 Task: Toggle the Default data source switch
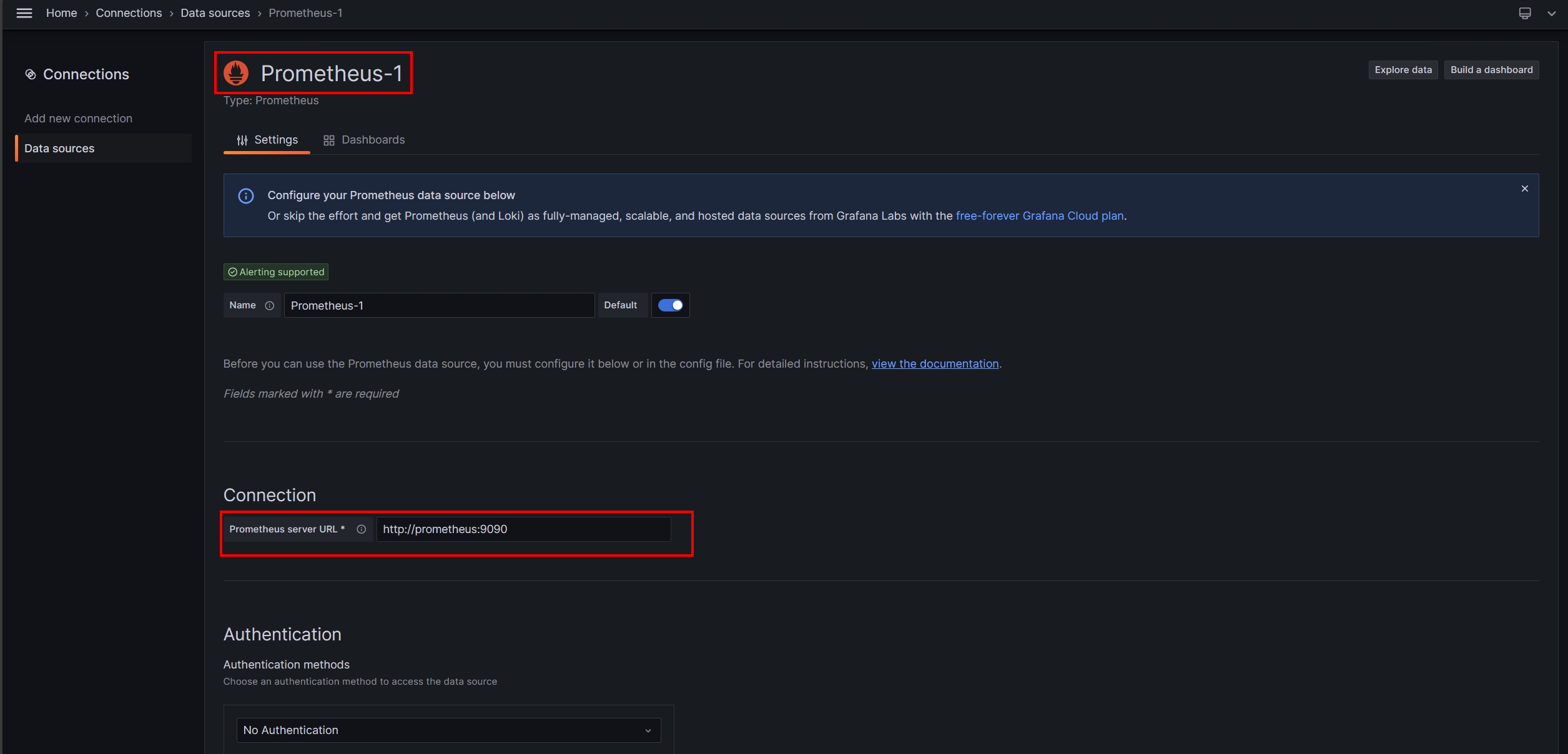pos(670,305)
